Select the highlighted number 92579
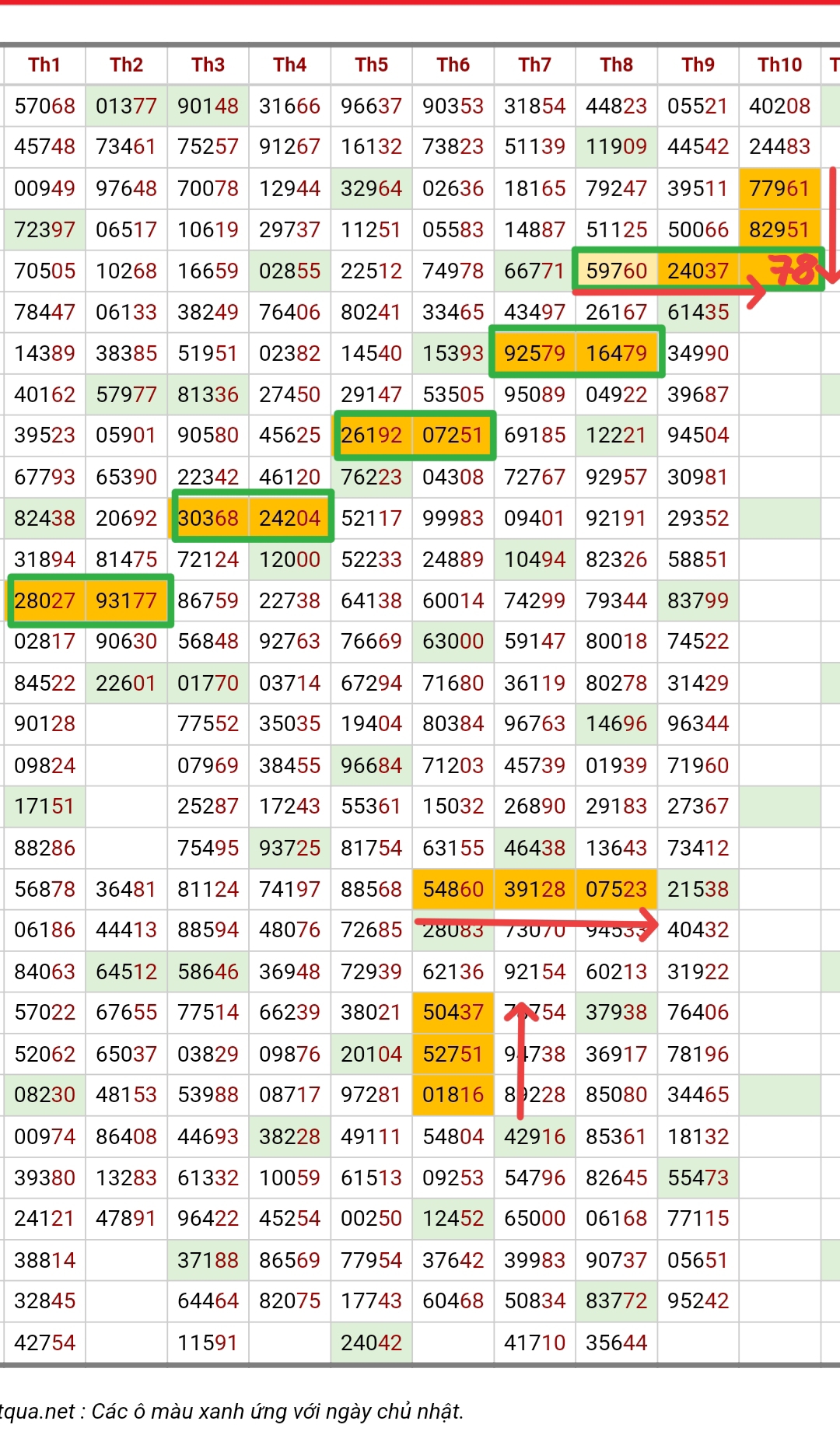 534,353
